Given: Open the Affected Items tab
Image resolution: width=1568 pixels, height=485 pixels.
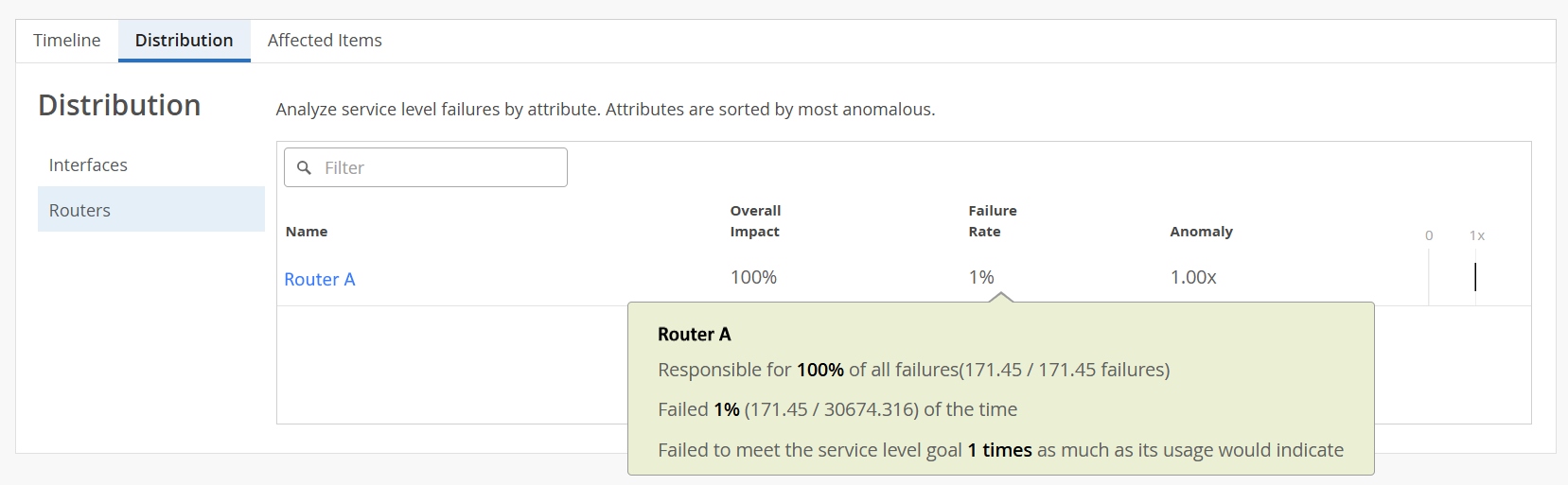Looking at the screenshot, I should point(325,41).
